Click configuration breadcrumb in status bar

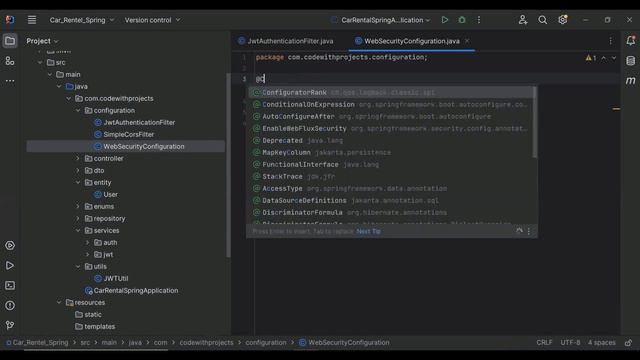coord(266,342)
